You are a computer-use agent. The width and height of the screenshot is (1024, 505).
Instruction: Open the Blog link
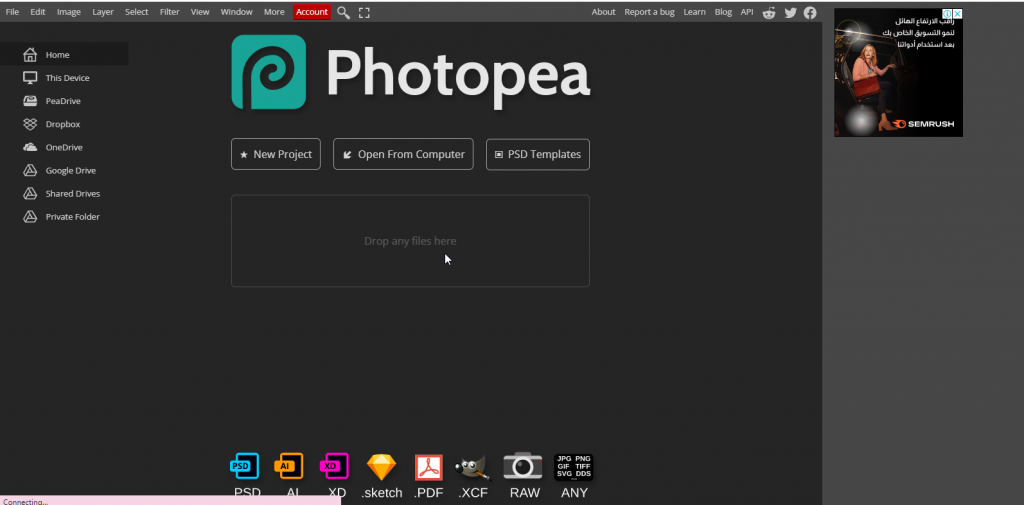(723, 12)
